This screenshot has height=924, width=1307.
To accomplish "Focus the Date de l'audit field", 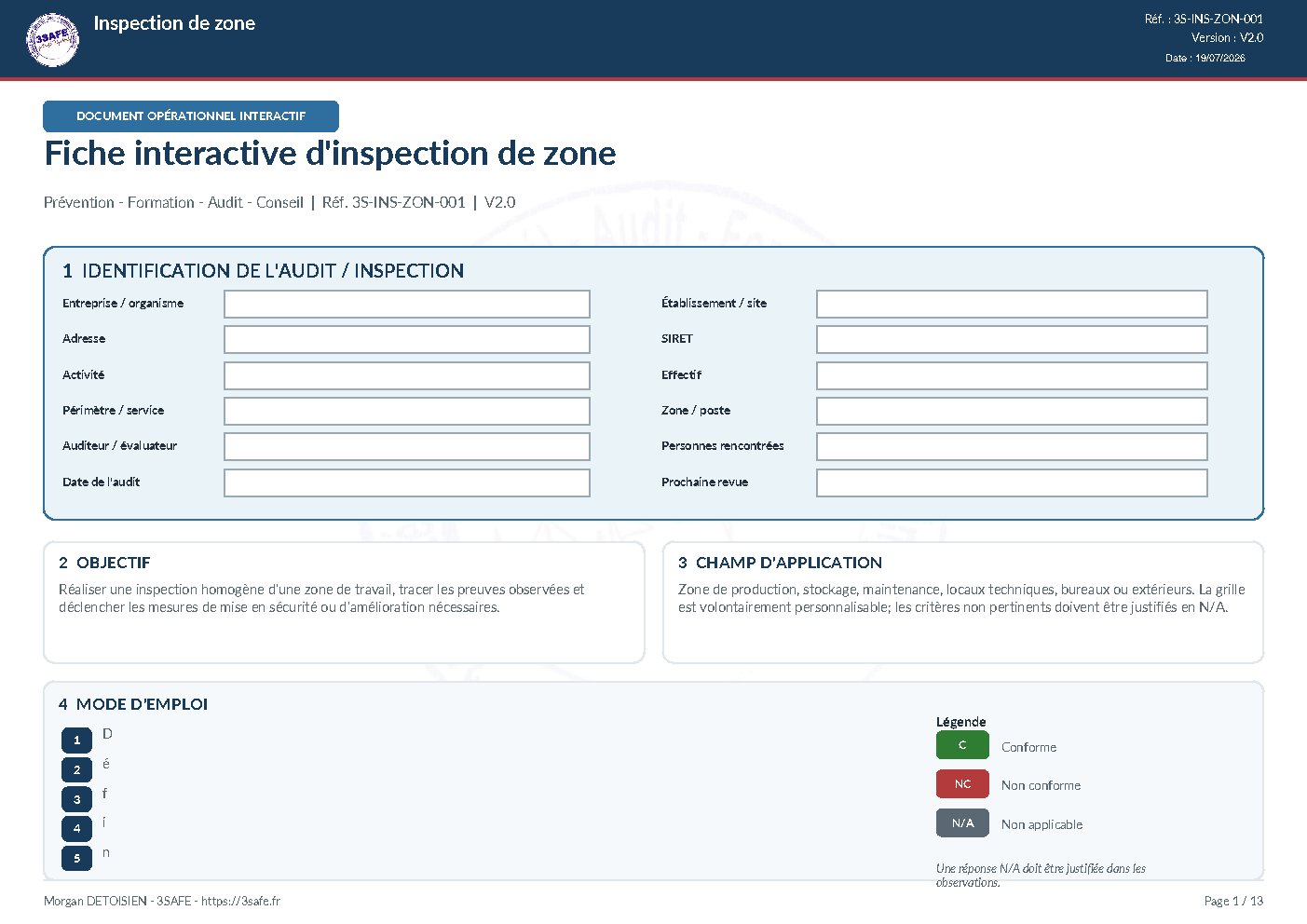I will click(407, 482).
